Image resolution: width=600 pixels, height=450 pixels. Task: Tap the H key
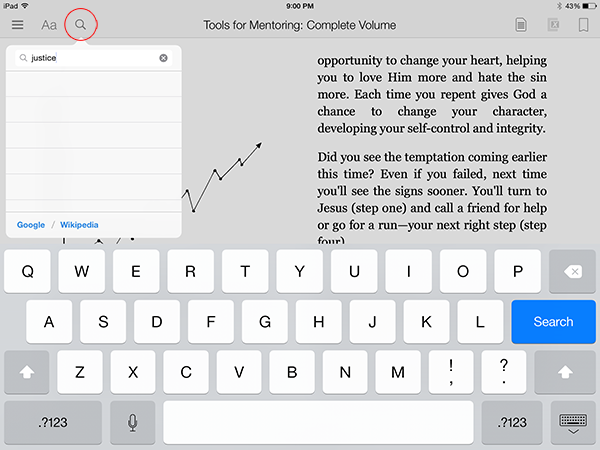click(x=319, y=322)
